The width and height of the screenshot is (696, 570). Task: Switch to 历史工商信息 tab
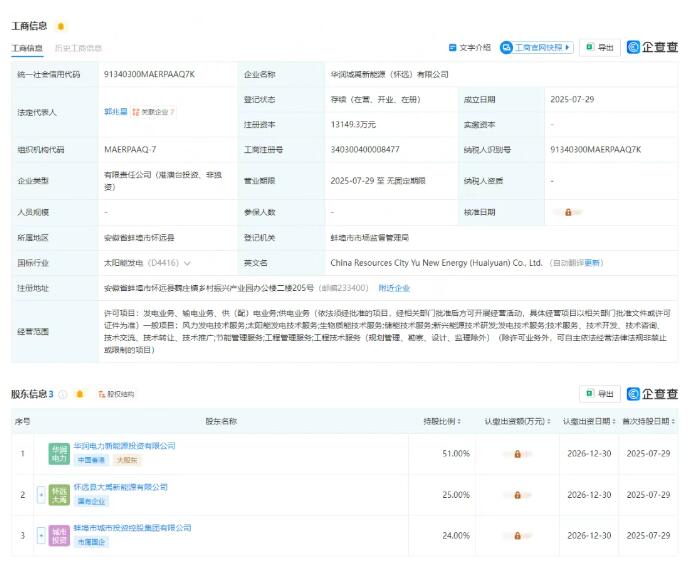point(78,48)
